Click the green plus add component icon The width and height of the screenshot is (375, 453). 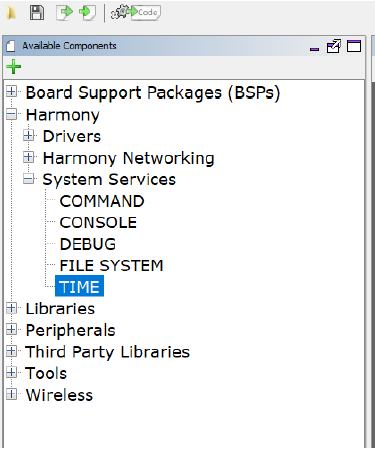tap(14, 67)
